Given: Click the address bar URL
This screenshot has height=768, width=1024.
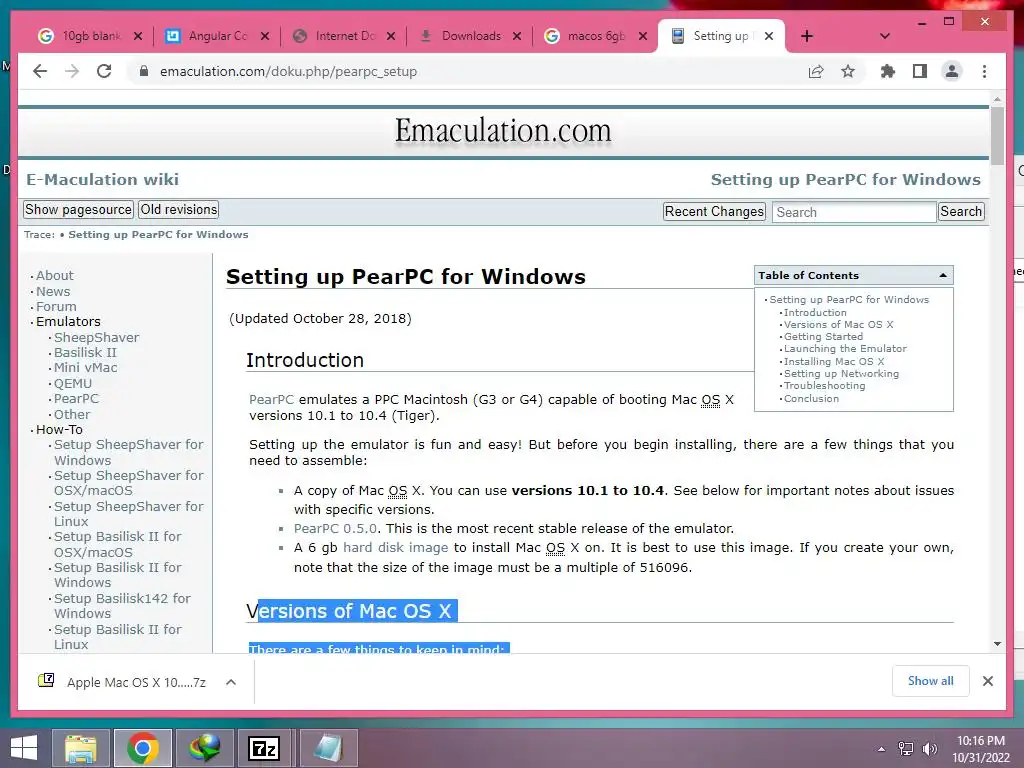Looking at the screenshot, I should (288, 71).
